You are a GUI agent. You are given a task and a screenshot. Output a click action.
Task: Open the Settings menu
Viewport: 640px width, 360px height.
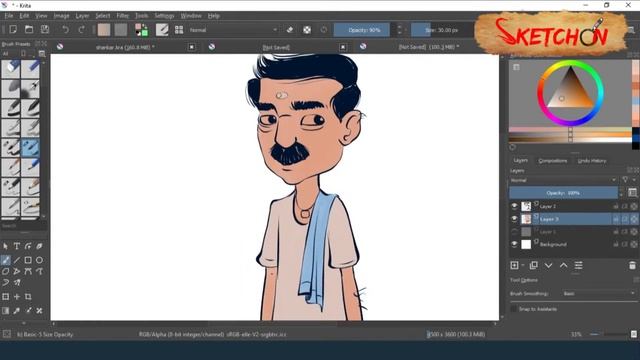[x=164, y=16]
